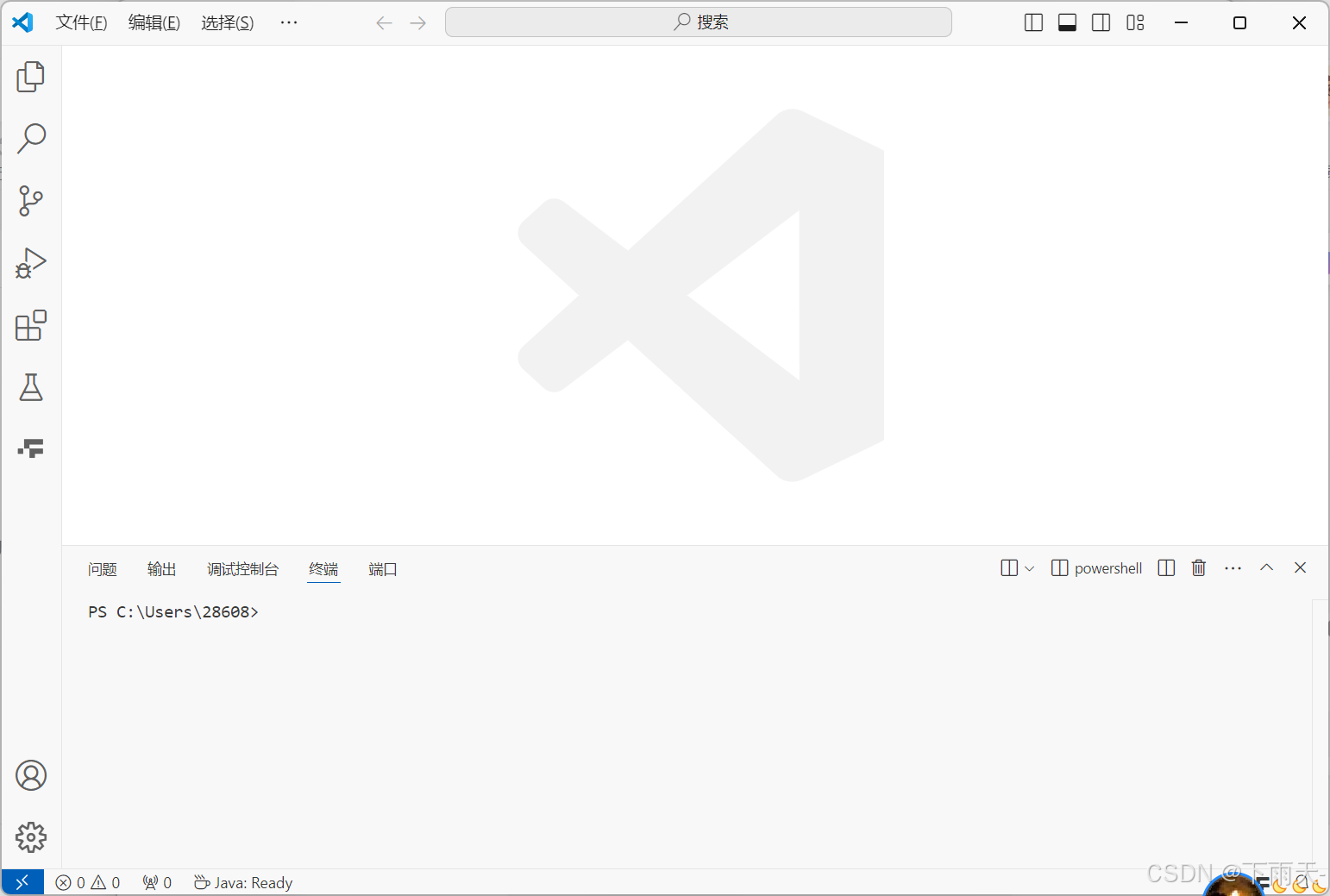The width and height of the screenshot is (1330, 896).
Task: Click the search command center box
Action: click(x=699, y=22)
